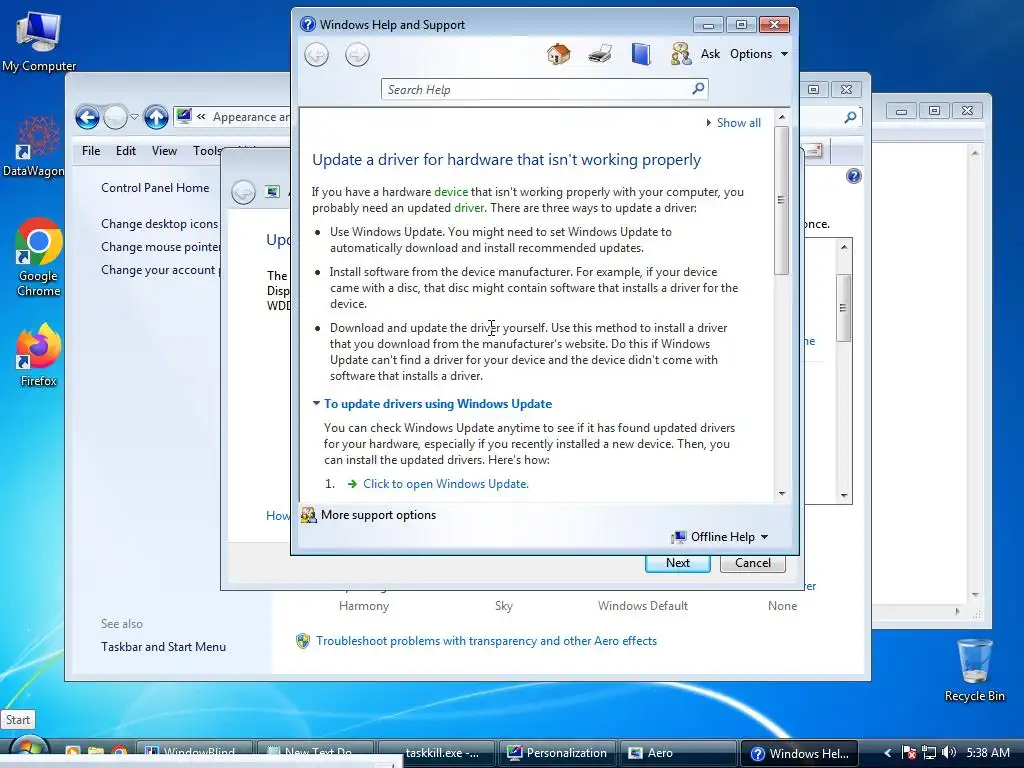Viewport: 1024px width, 768px height.
Task: Go forward in Help and Support
Action: click(x=357, y=54)
